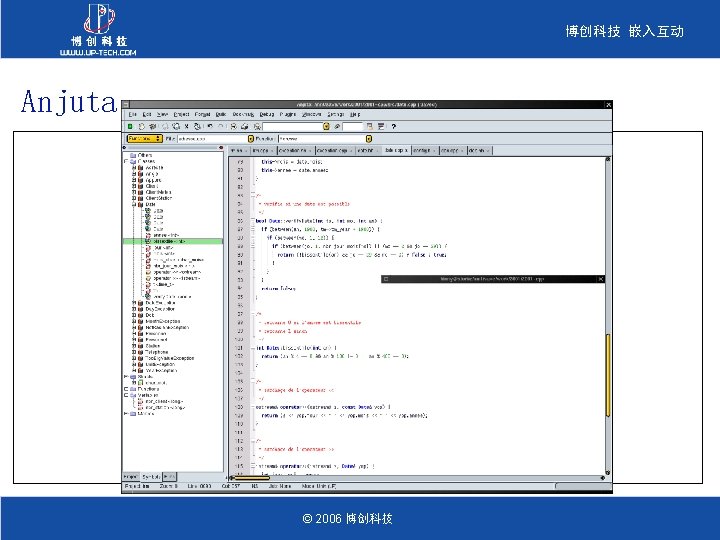The width and height of the screenshot is (720, 540).
Task: Open the View menu
Action: pyautogui.click(x=163, y=114)
